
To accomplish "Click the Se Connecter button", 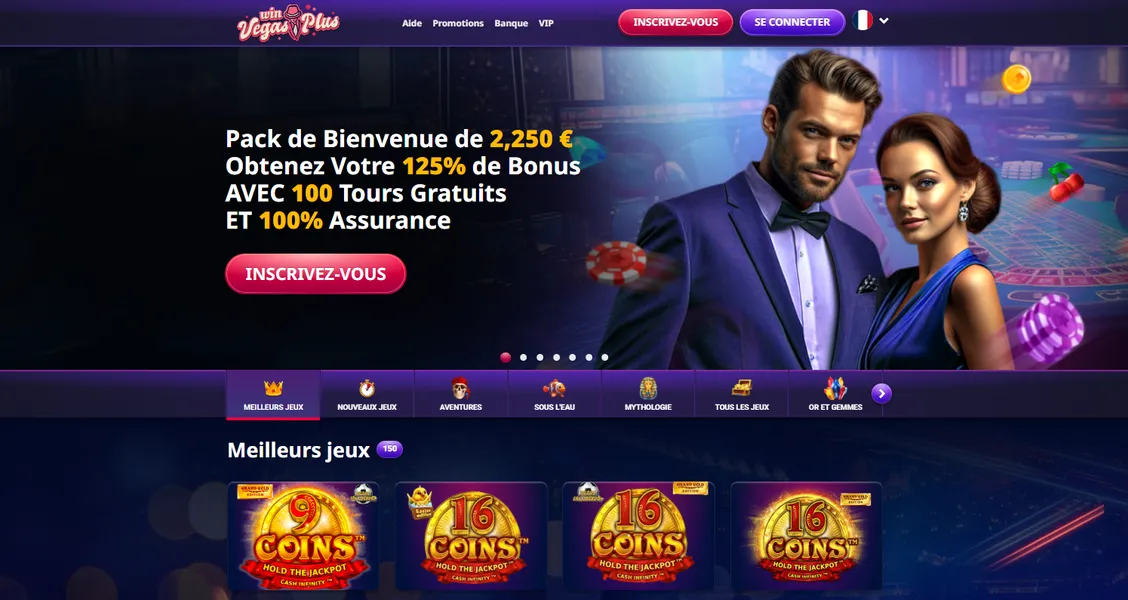I will tap(792, 22).
